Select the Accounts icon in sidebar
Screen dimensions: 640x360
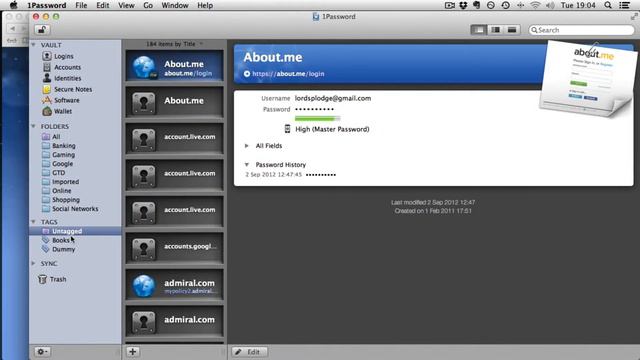tap(47, 67)
